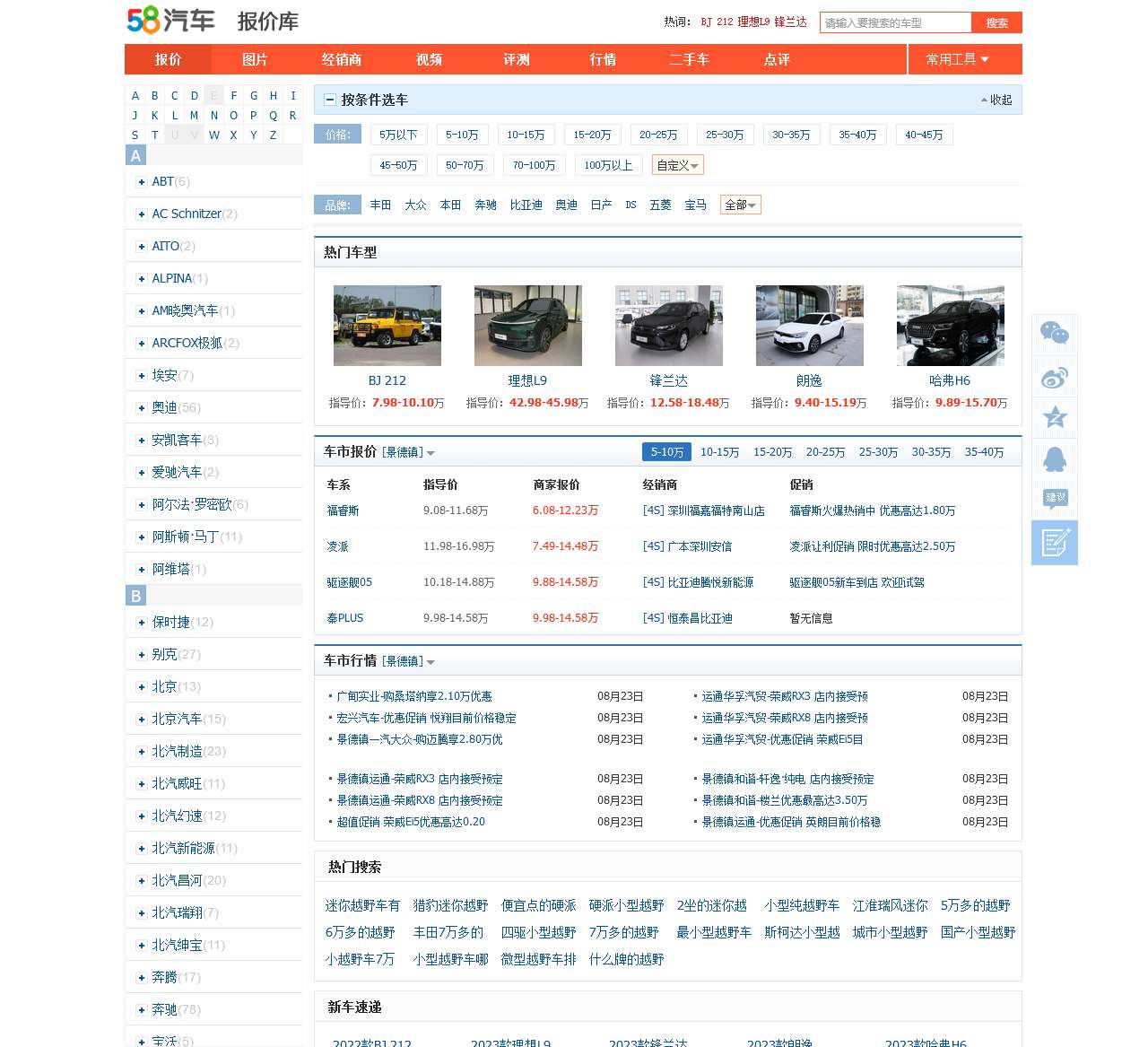Image resolution: width=1148 pixels, height=1047 pixels.
Task: Open the 常用工具 dropdown menu
Action: click(958, 59)
